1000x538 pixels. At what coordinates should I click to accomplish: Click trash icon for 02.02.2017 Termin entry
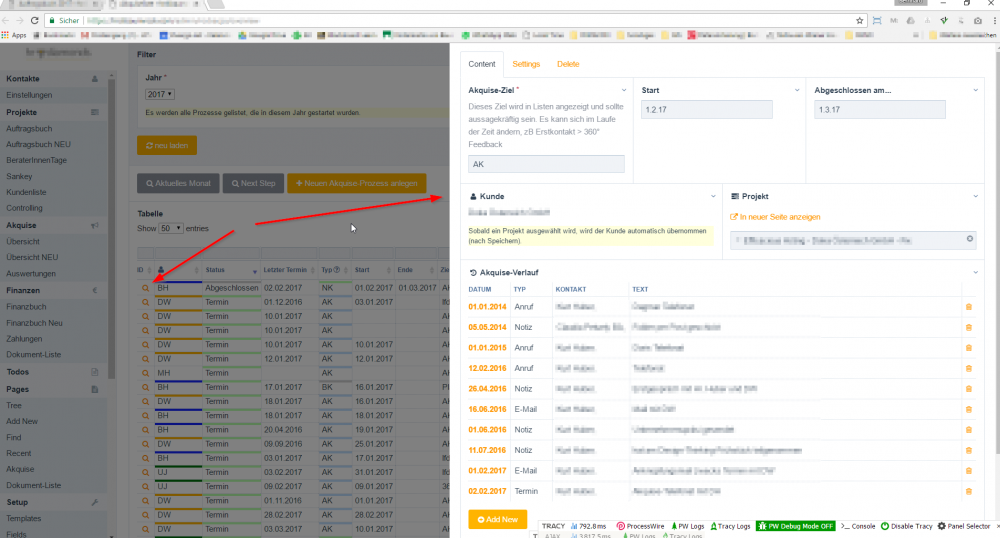[x=968, y=491]
